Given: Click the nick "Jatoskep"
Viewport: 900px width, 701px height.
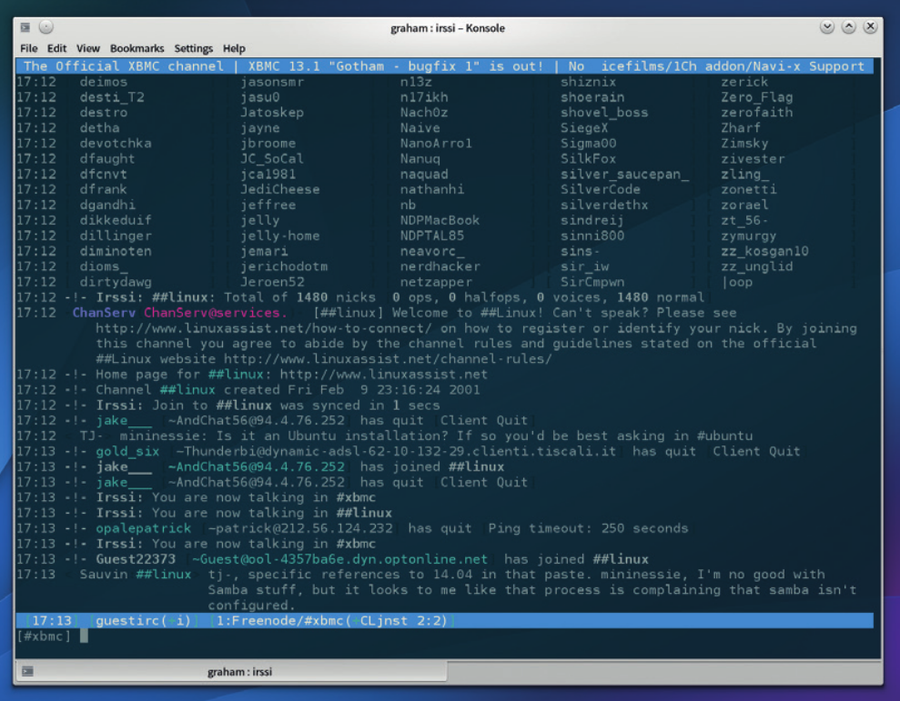Looking at the screenshot, I should tap(272, 113).
